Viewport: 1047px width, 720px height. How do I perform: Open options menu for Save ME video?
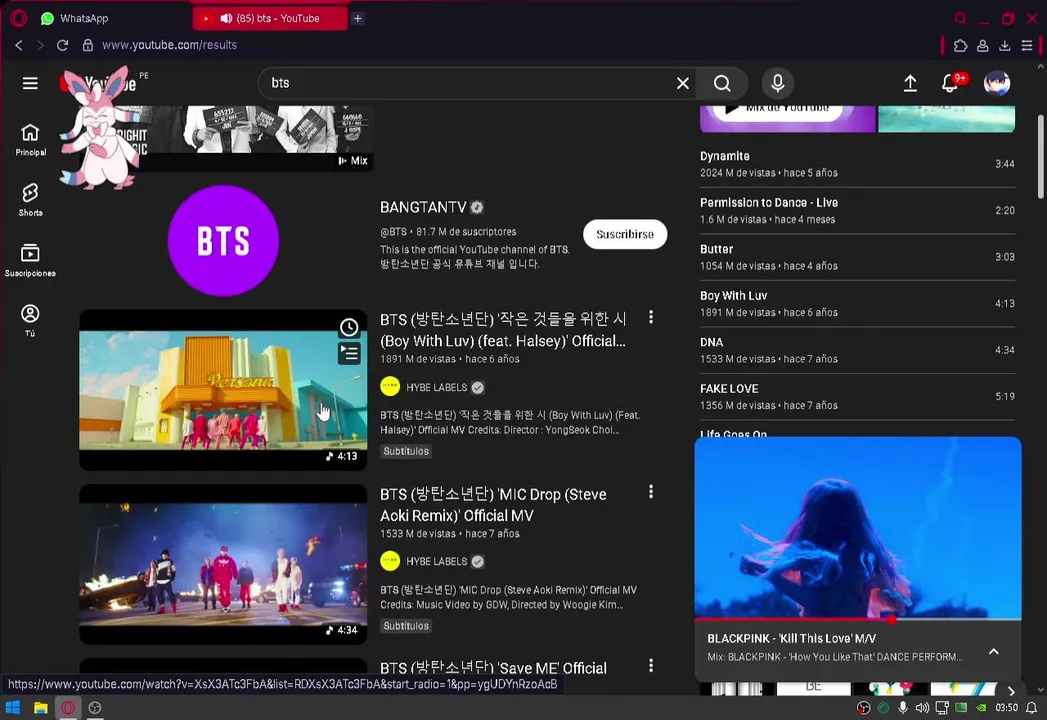[x=650, y=666]
